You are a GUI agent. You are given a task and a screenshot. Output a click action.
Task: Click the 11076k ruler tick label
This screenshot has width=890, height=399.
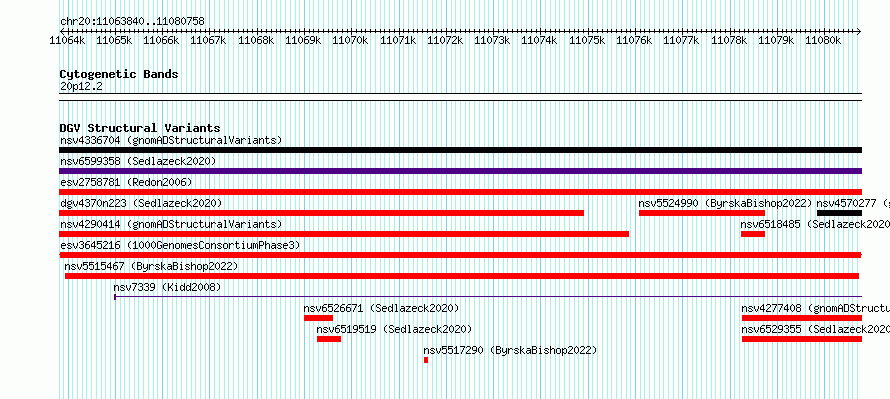635,40
